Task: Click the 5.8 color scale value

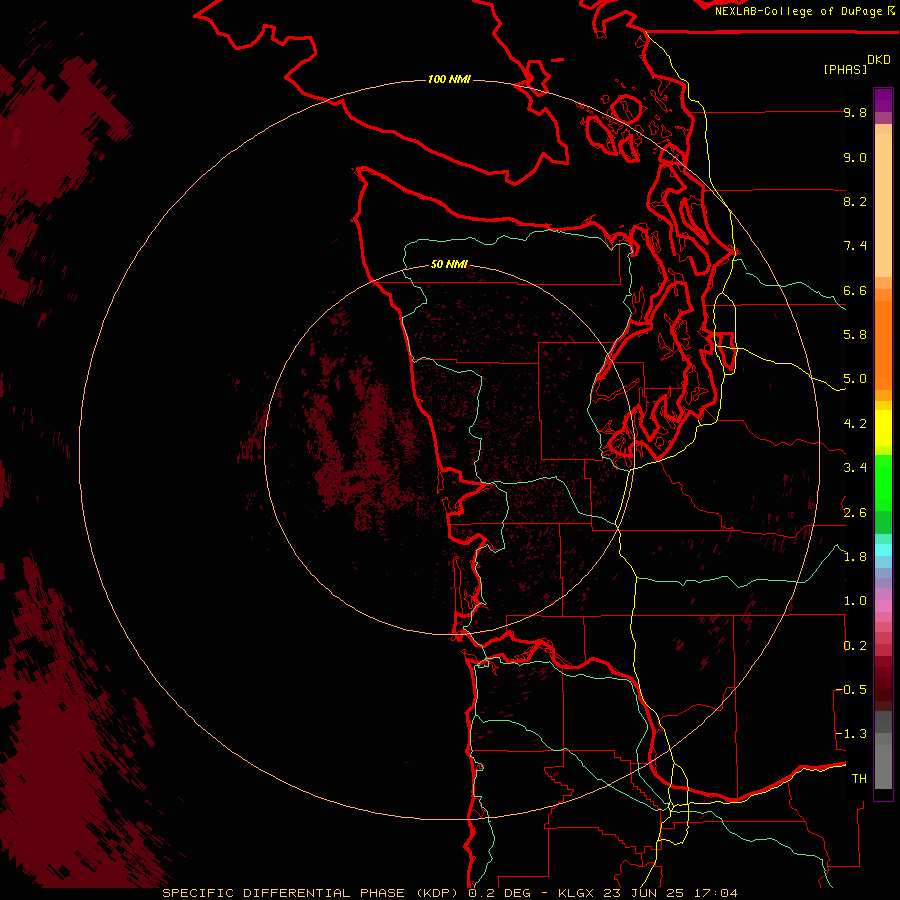Action: coord(855,335)
